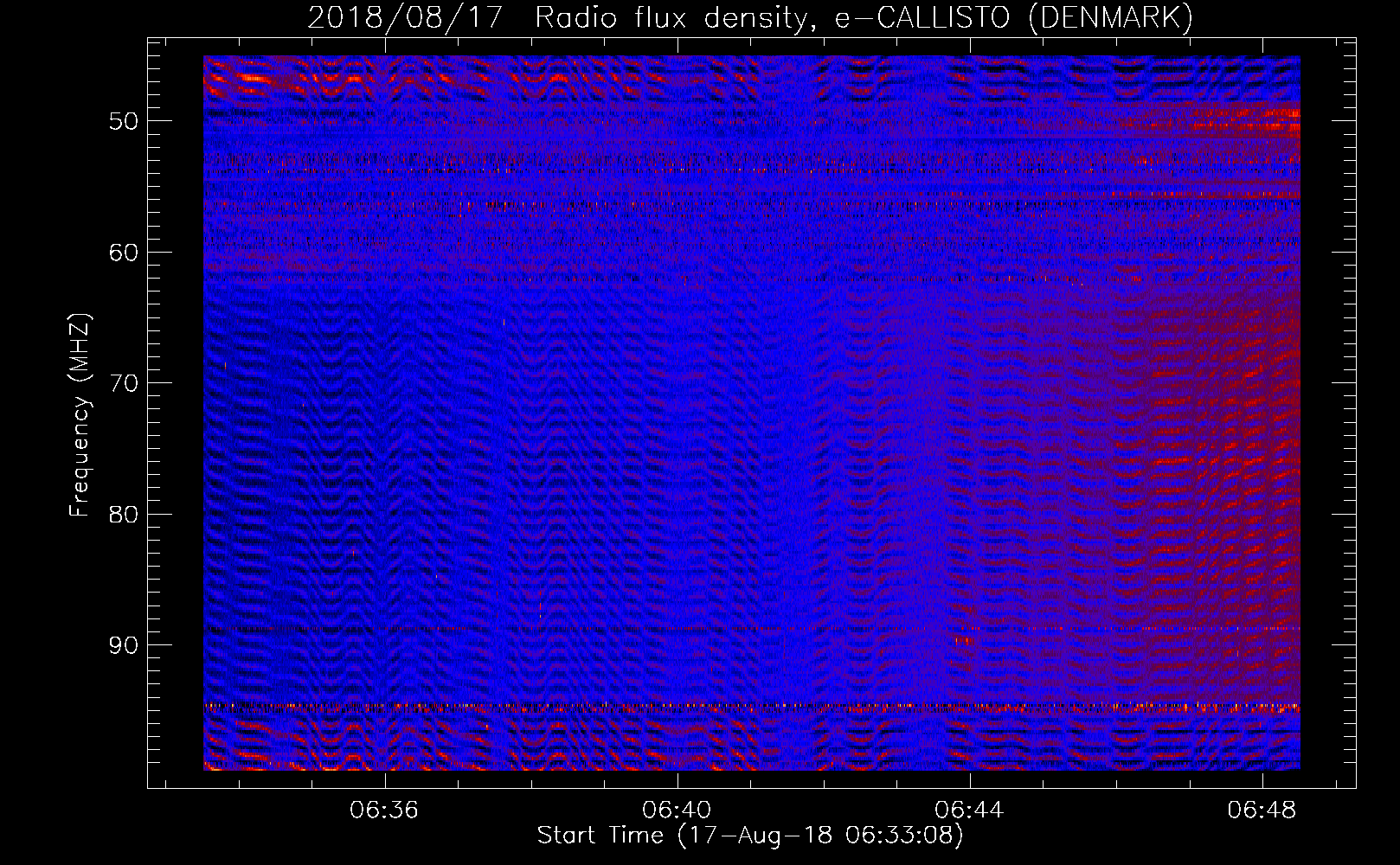Select the '90' frequency axis label
The width and height of the screenshot is (1400, 865).
point(124,646)
